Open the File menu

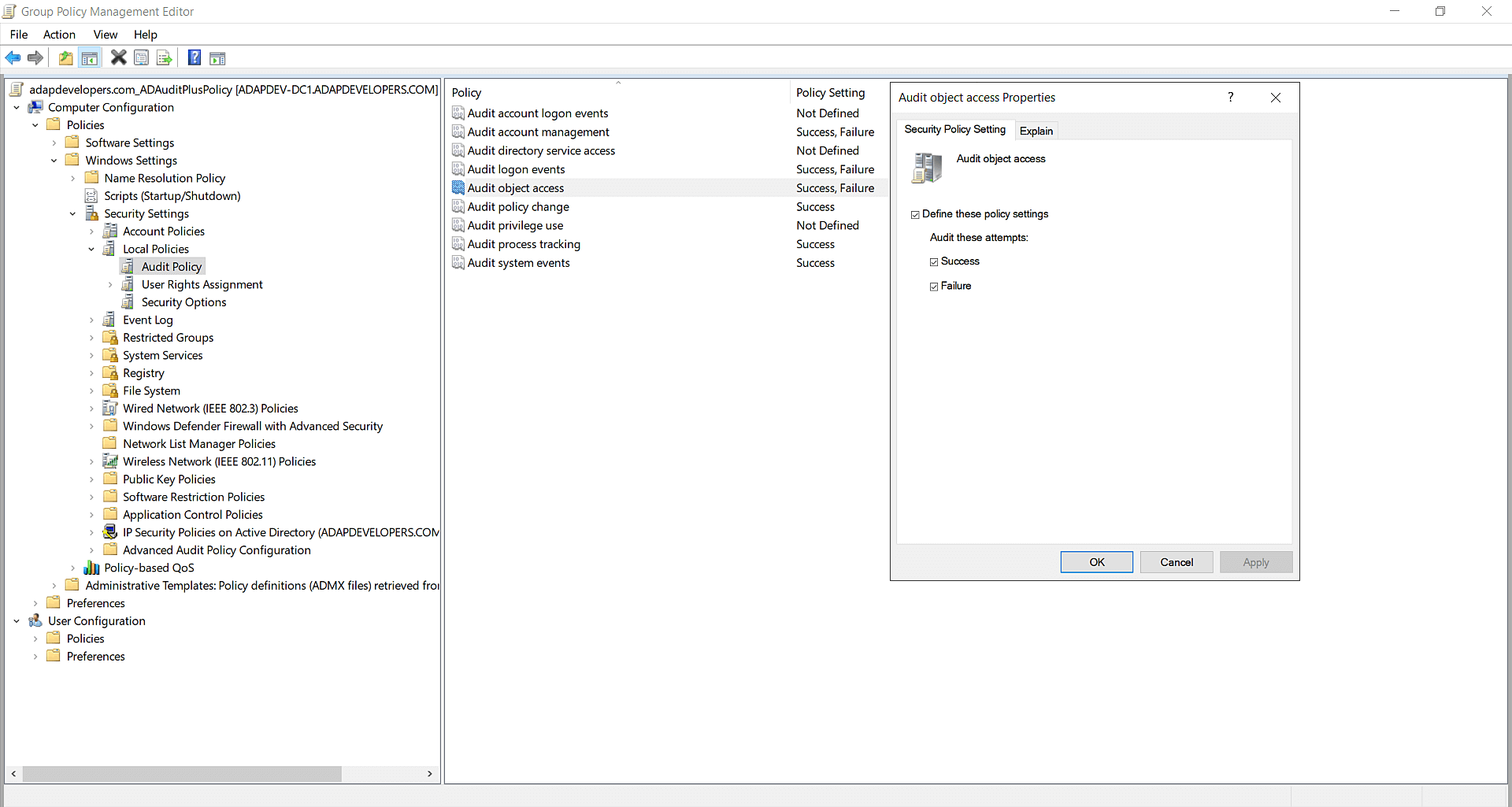(x=19, y=34)
